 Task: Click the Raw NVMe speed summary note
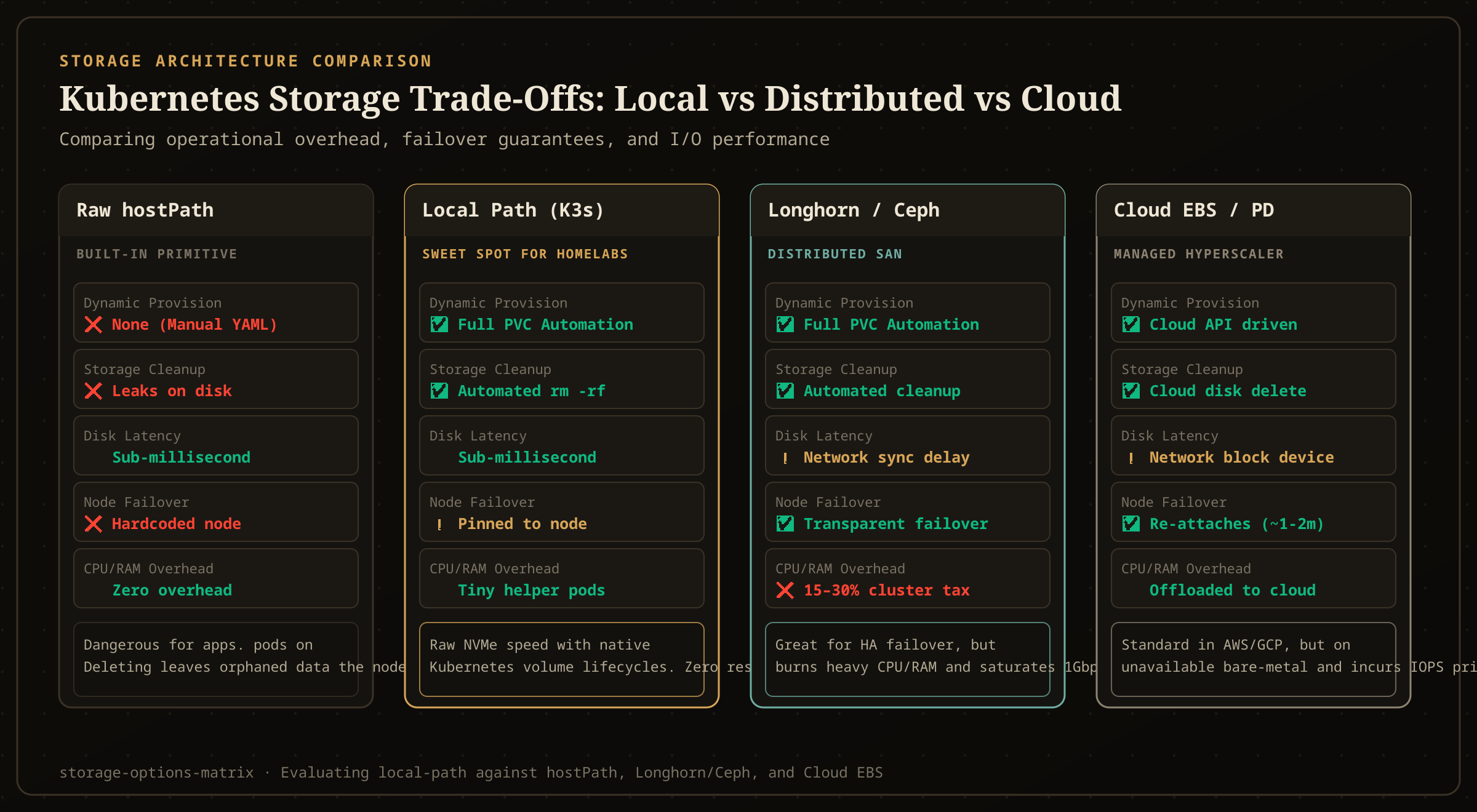562,659
